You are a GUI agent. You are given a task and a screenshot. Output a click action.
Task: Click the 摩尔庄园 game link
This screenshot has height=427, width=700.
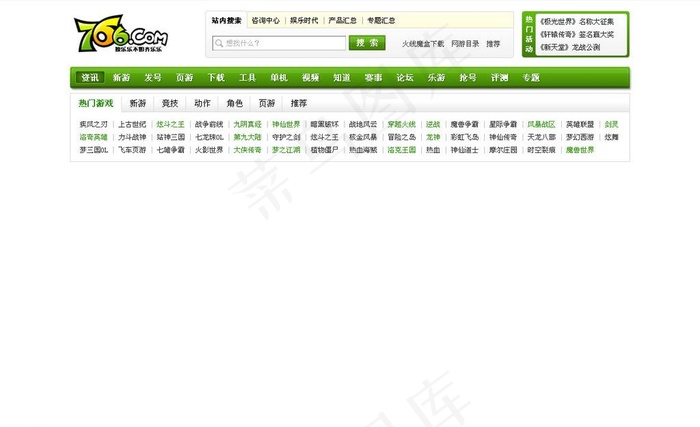tap(503, 150)
